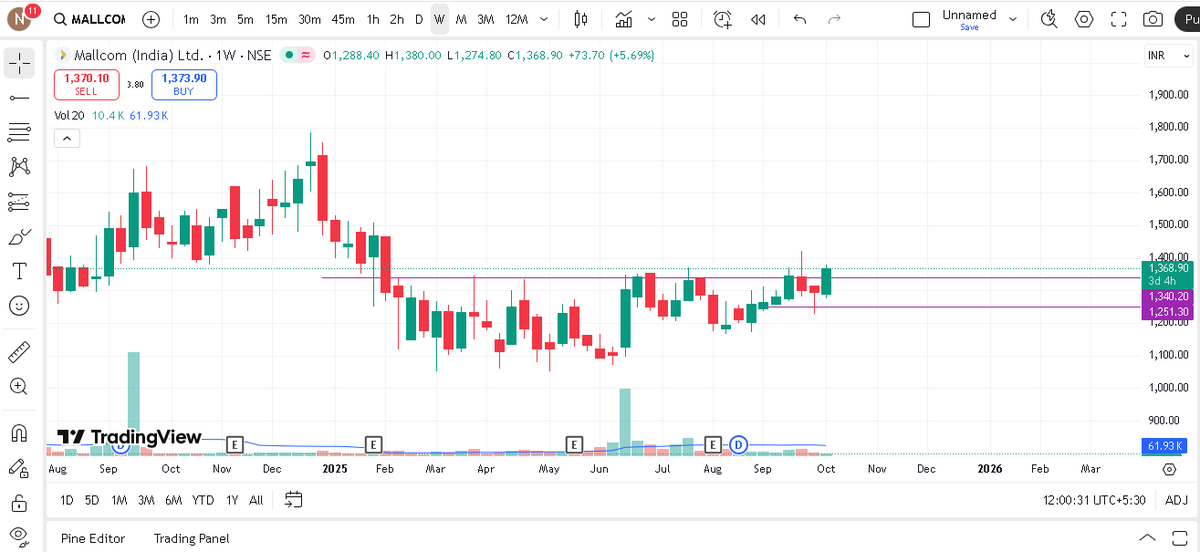The width and height of the screenshot is (1200, 552).
Task: Click the D dividend marker
Action: (739, 443)
